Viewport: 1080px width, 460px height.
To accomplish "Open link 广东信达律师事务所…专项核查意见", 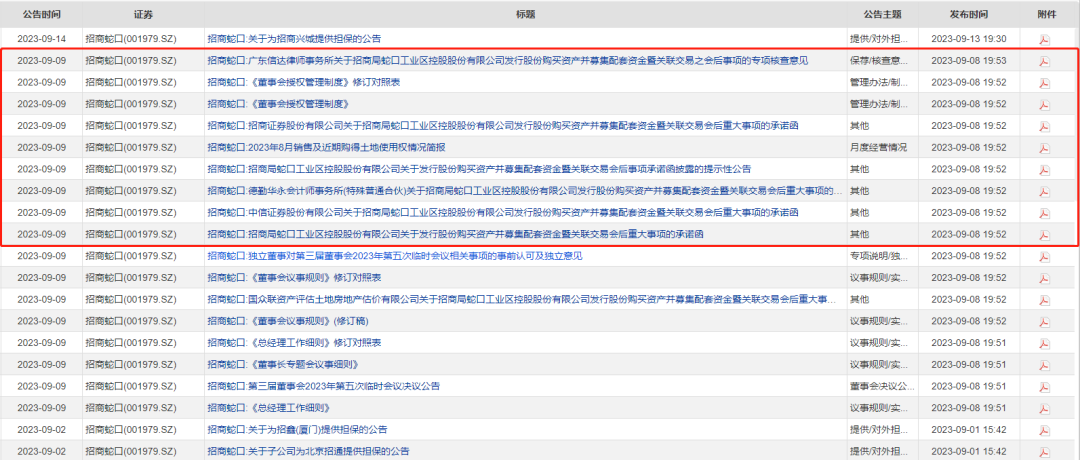I will [508, 61].
